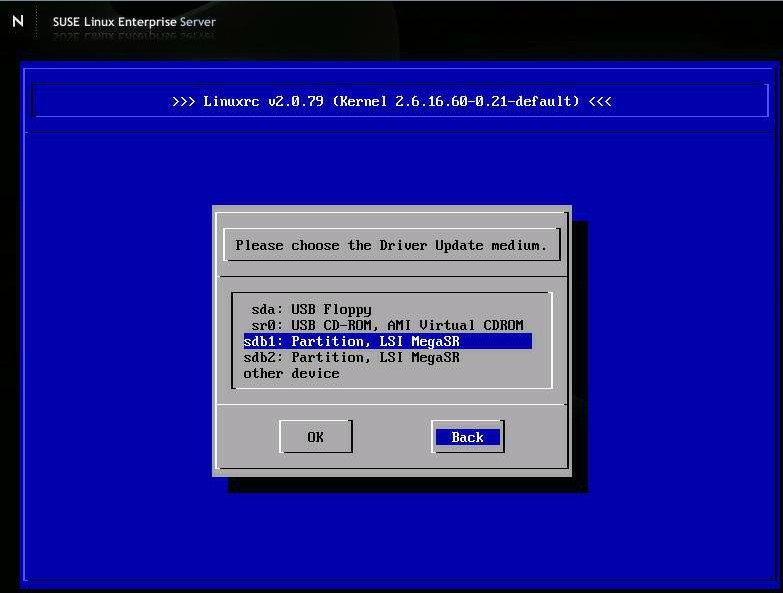Click the gray space between OK and Back

point(391,437)
